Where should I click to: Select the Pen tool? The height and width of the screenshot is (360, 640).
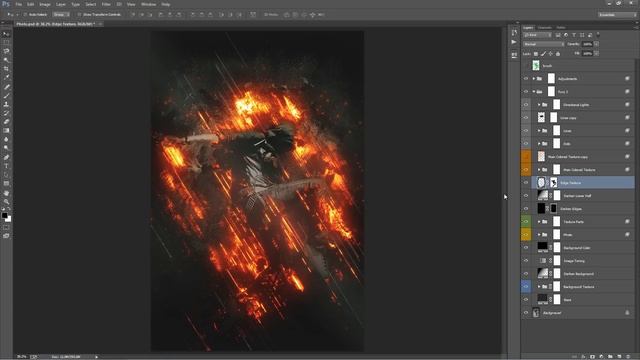coord(6,157)
